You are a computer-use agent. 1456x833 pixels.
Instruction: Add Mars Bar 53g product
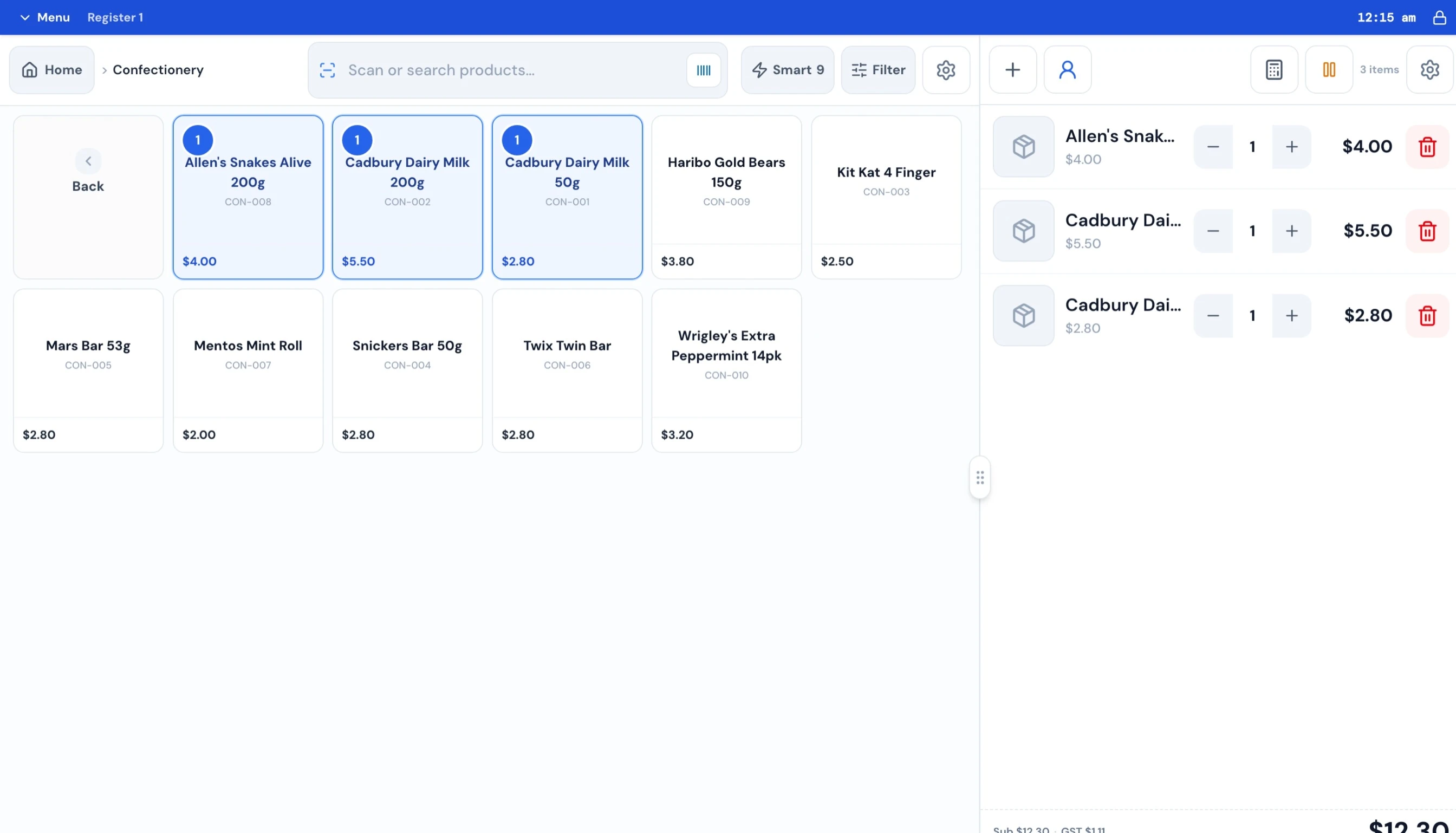click(88, 370)
